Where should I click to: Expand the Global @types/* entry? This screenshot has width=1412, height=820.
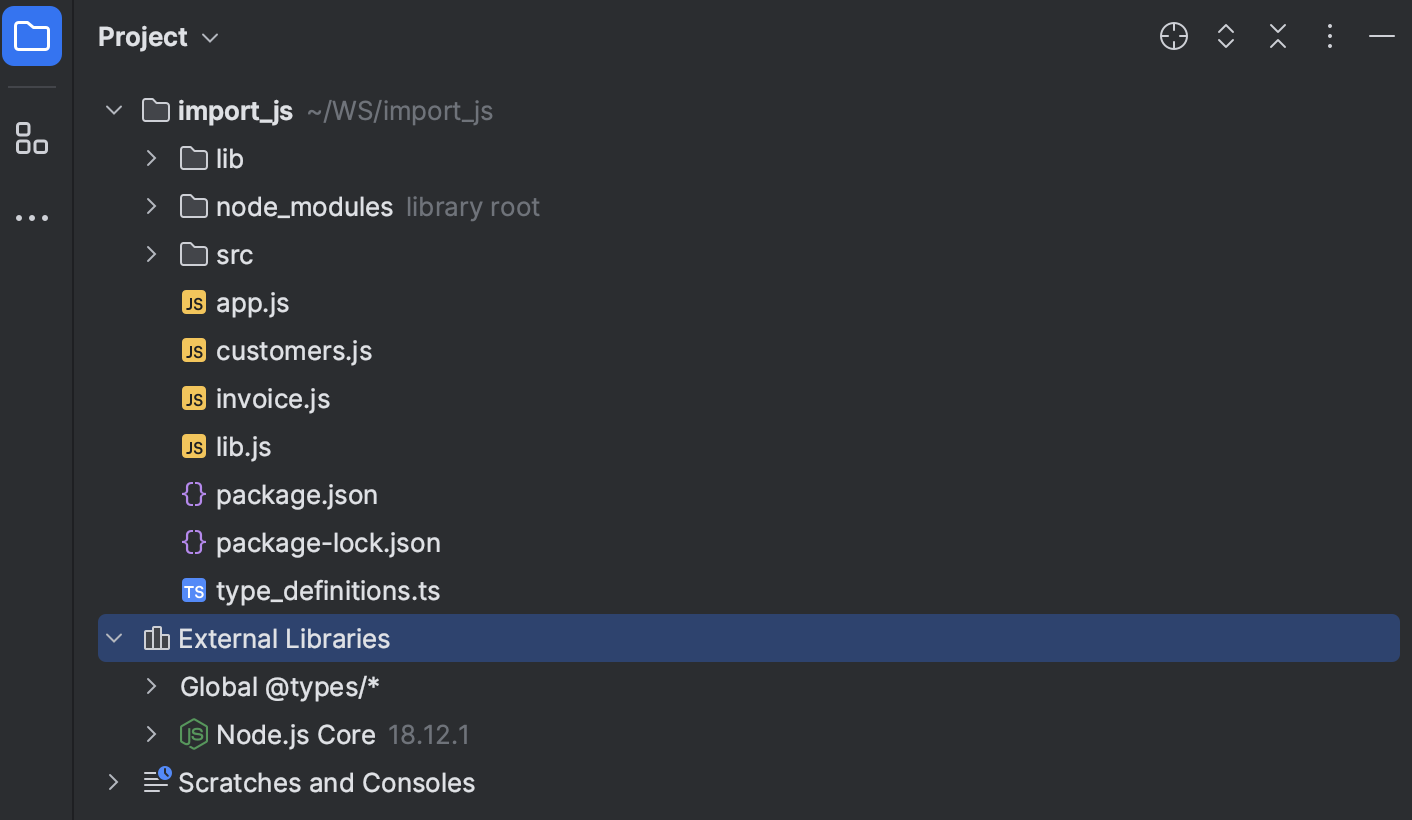point(150,686)
